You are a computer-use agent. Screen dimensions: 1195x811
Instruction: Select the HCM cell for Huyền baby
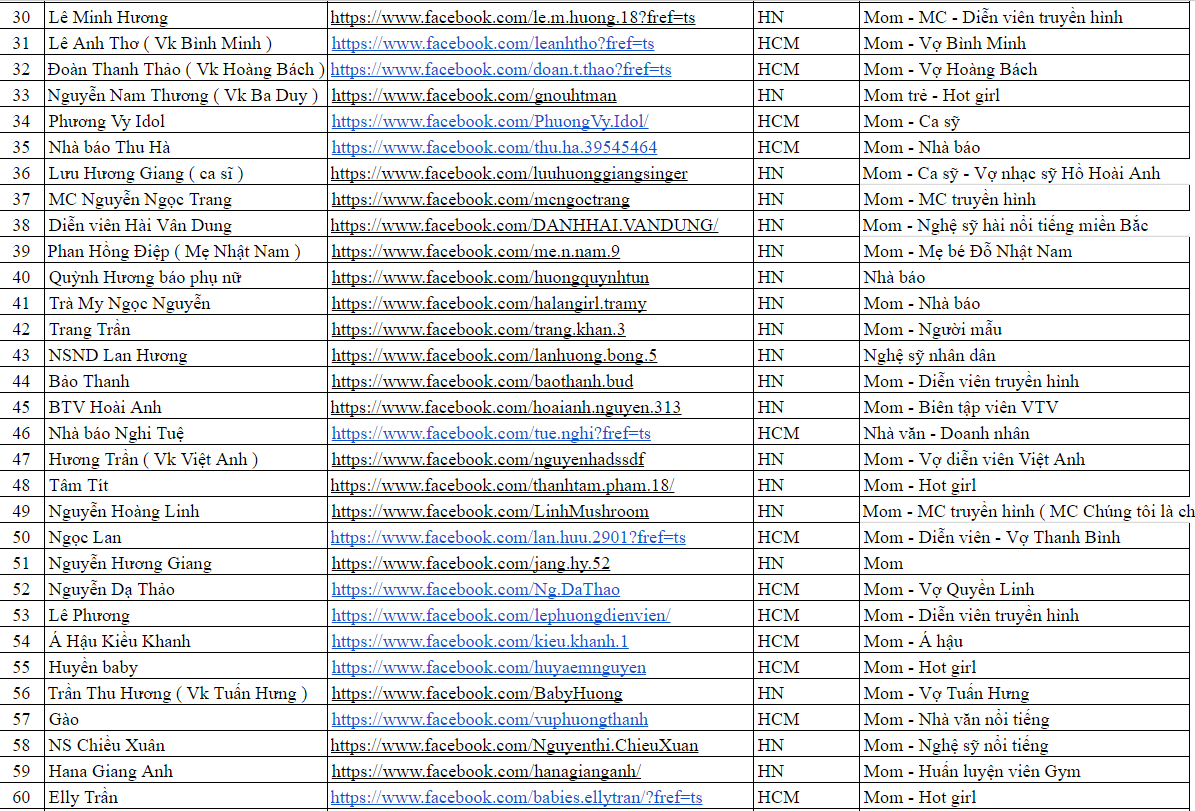pos(778,667)
